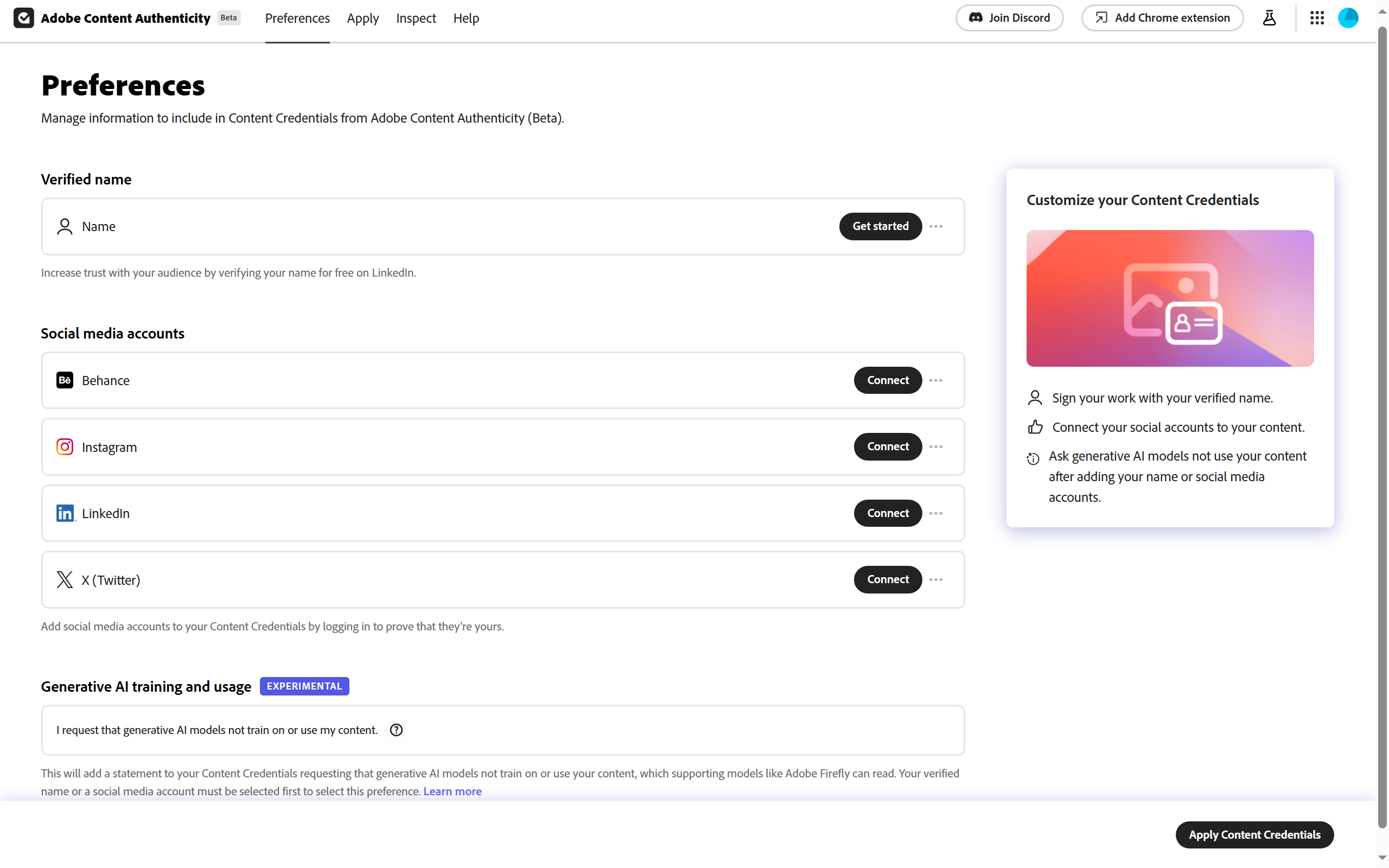The height and width of the screenshot is (868, 1389).
Task: Click the Adobe Content Authenticity logo icon
Action: point(23,18)
